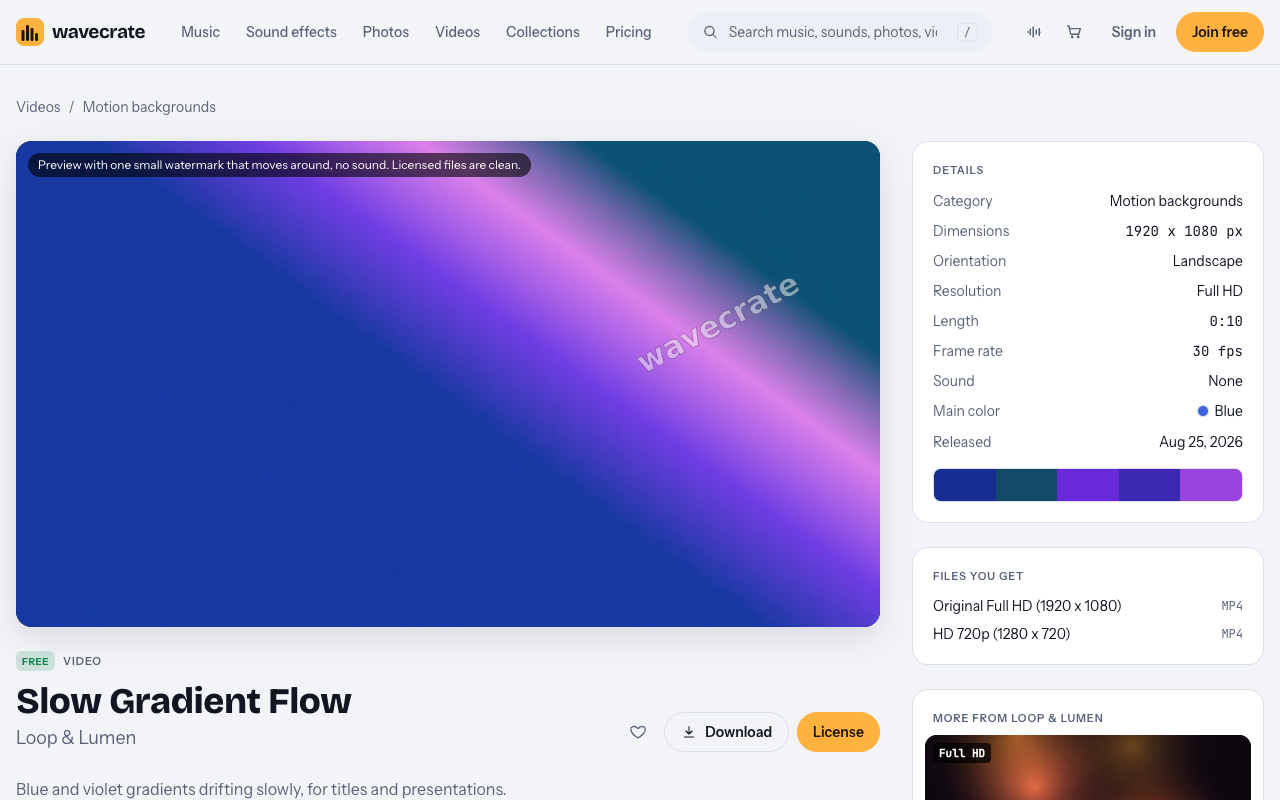Click the 30 fps frame rate value

tap(1218, 351)
